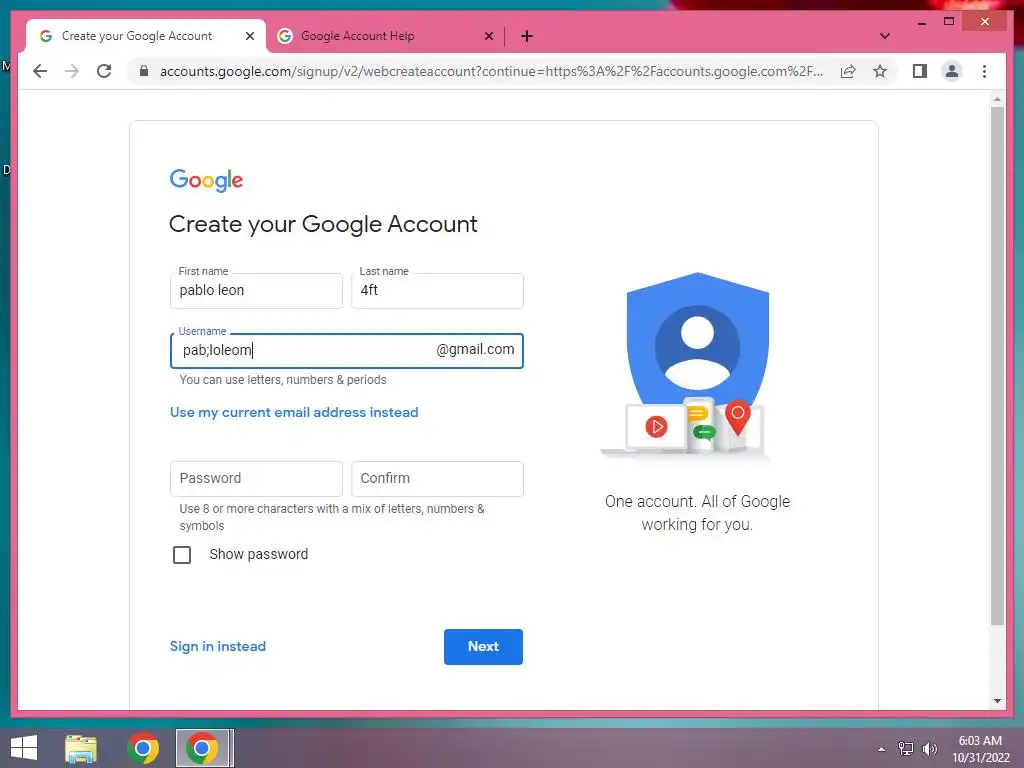Open the Chrome profile avatar
Screen dimensions: 1024x768
(952, 71)
